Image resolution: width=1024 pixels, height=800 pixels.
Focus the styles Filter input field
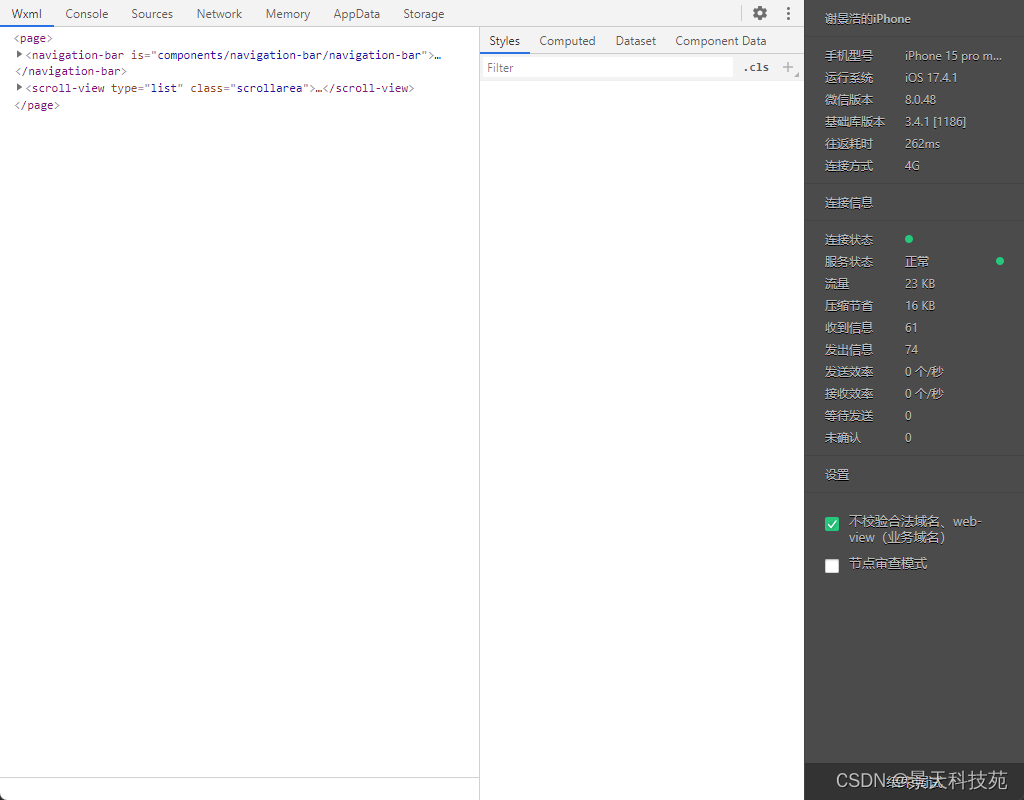(607, 67)
